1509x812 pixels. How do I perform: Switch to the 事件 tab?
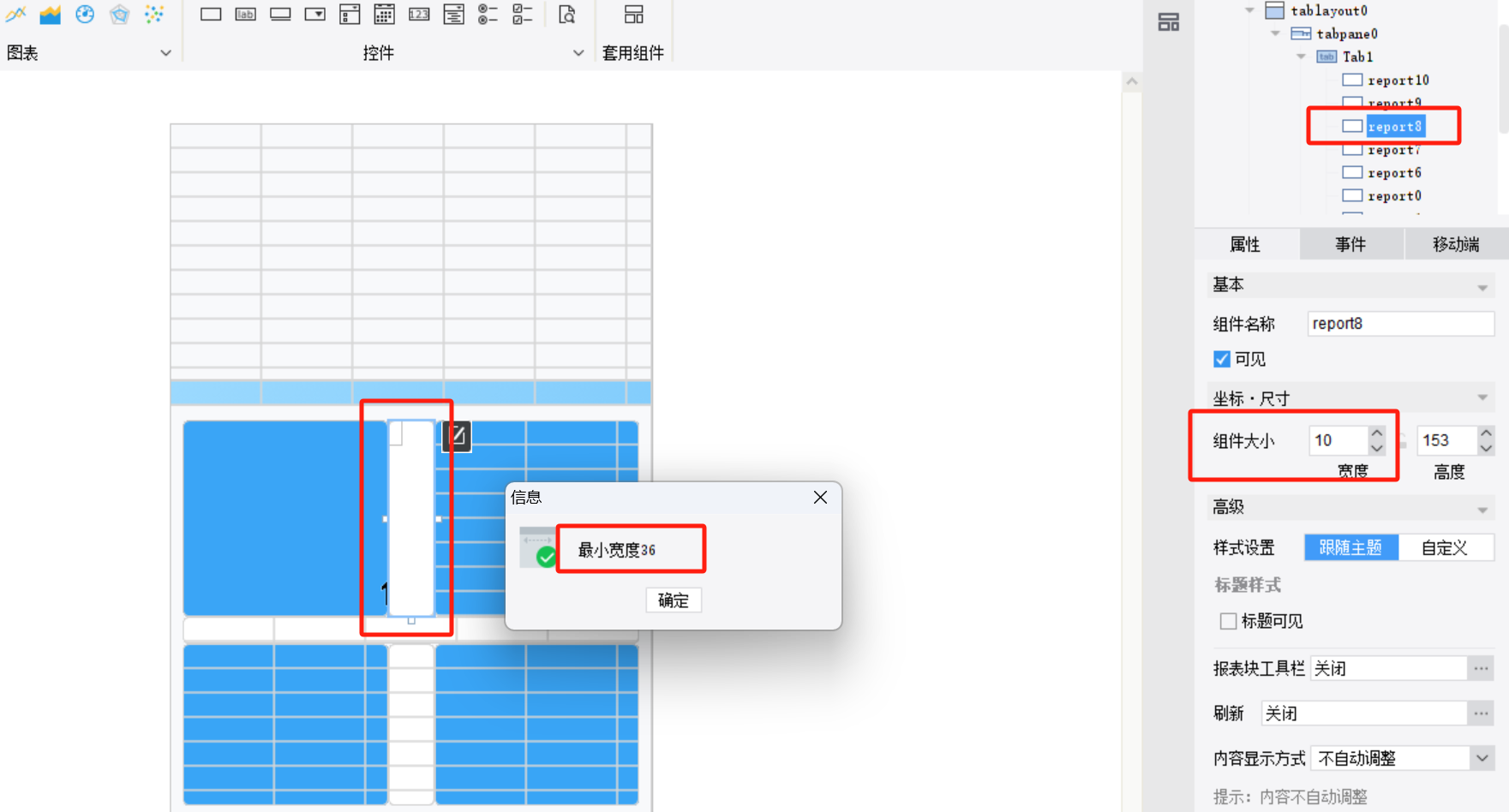coord(1351,244)
